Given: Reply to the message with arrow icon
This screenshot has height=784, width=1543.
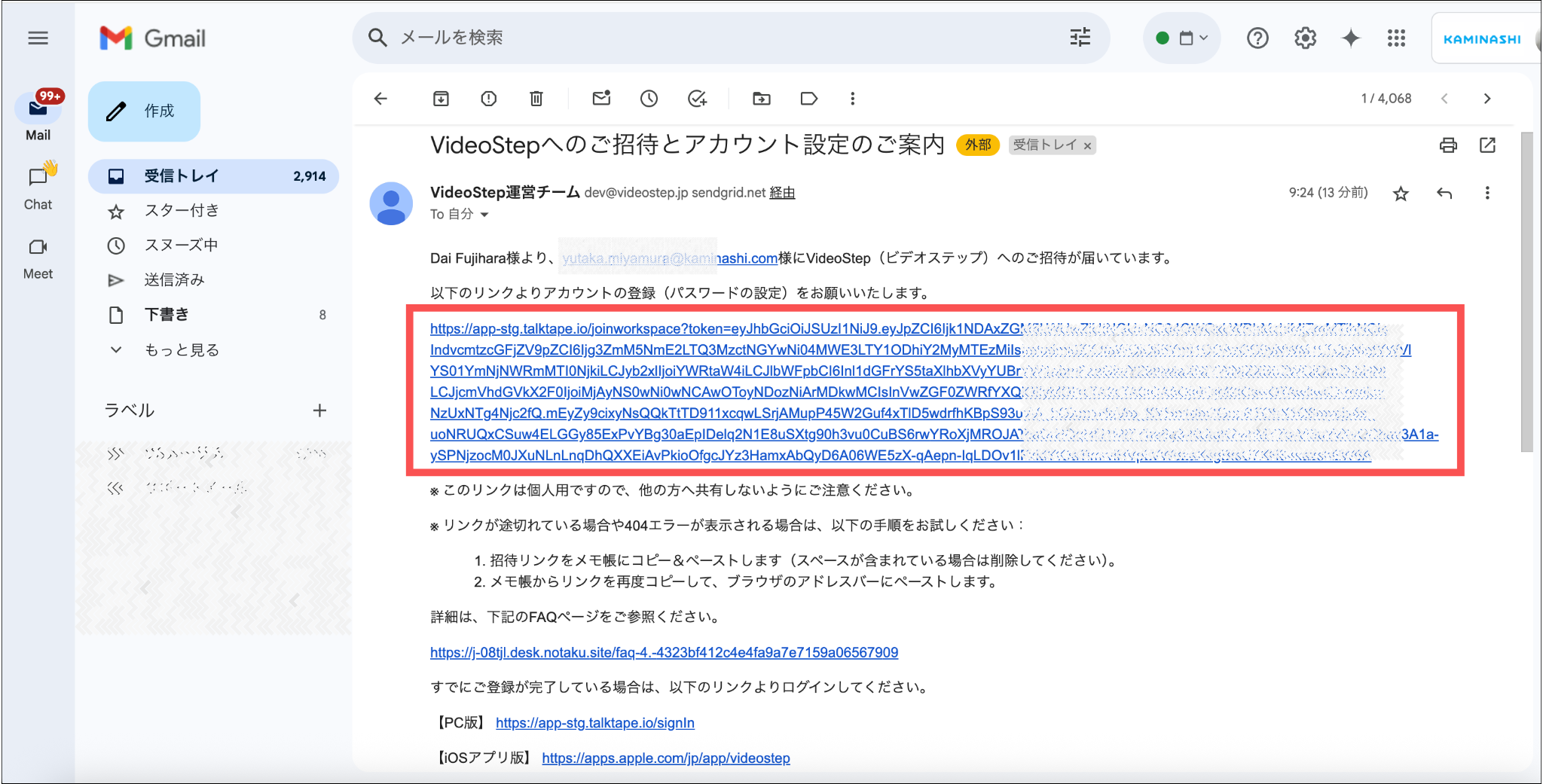Looking at the screenshot, I should tap(1444, 194).
